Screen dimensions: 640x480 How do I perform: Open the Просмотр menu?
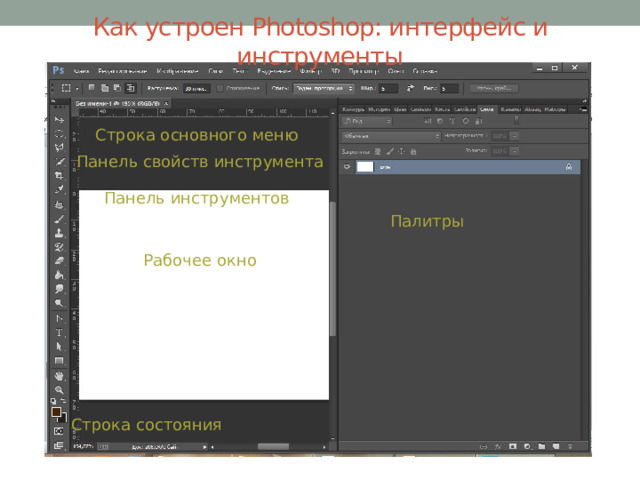tap(363, 71)
